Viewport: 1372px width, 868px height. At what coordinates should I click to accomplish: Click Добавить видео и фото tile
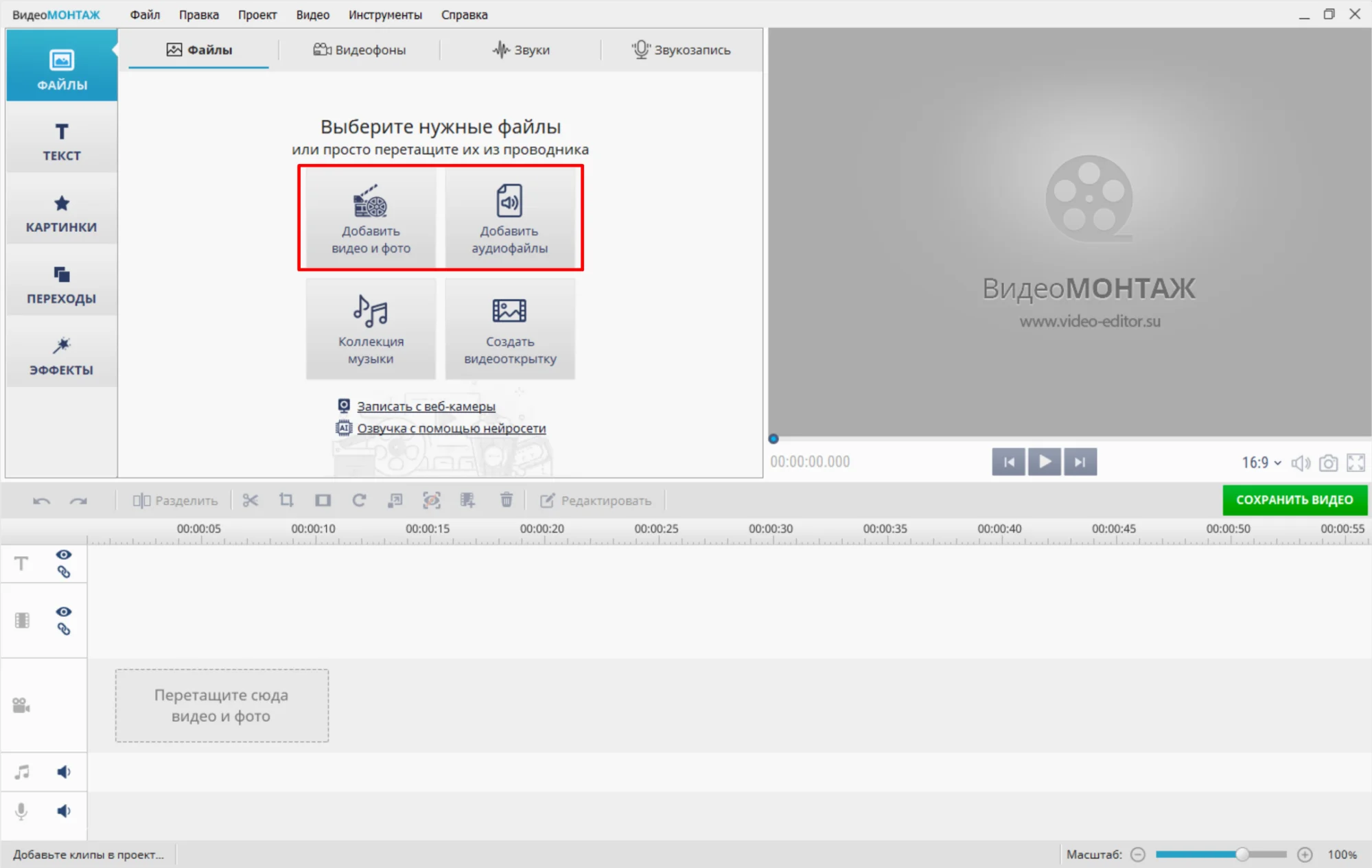[371, 218]
